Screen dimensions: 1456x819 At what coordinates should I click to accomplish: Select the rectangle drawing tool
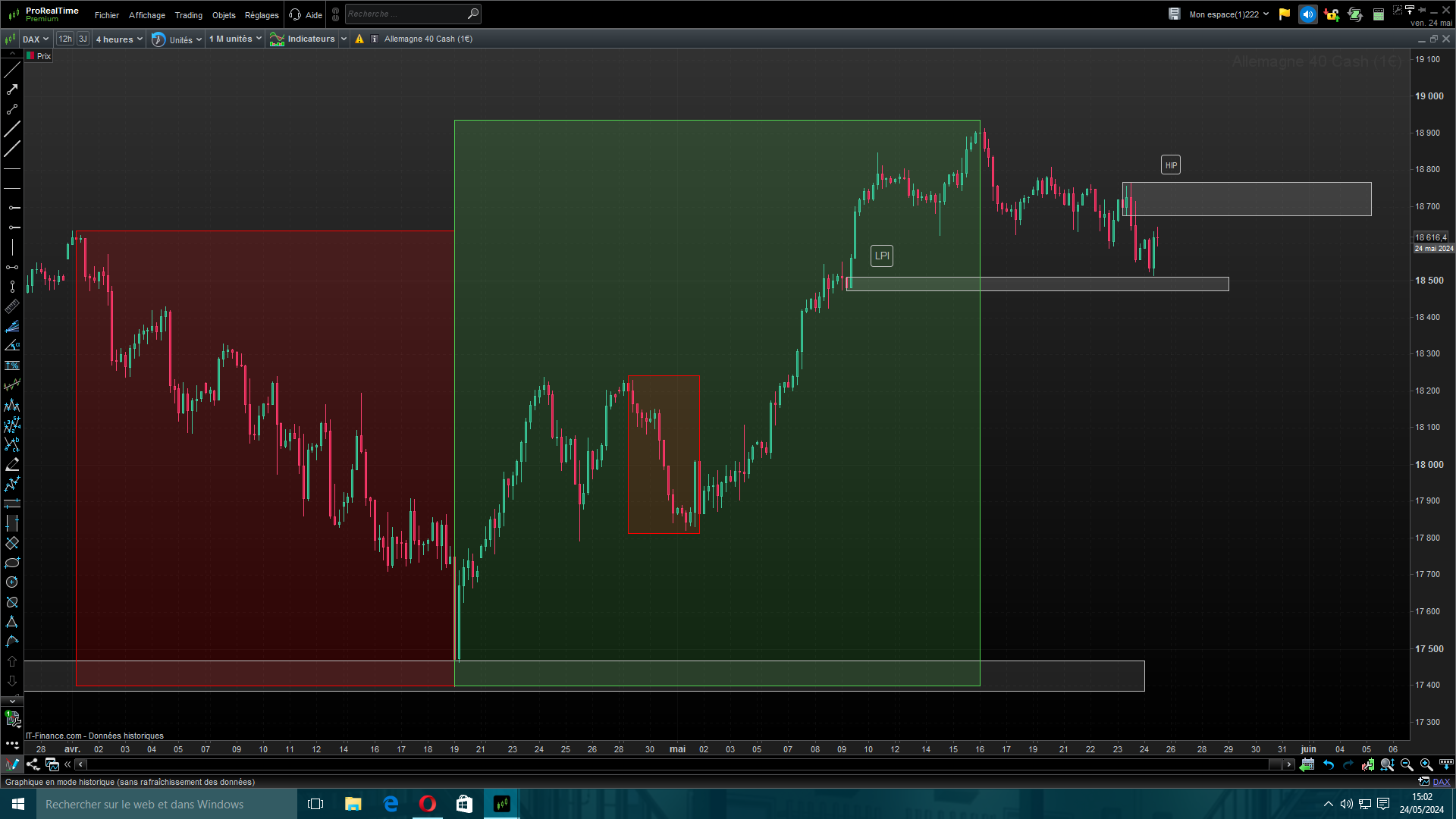coord(12,543)
